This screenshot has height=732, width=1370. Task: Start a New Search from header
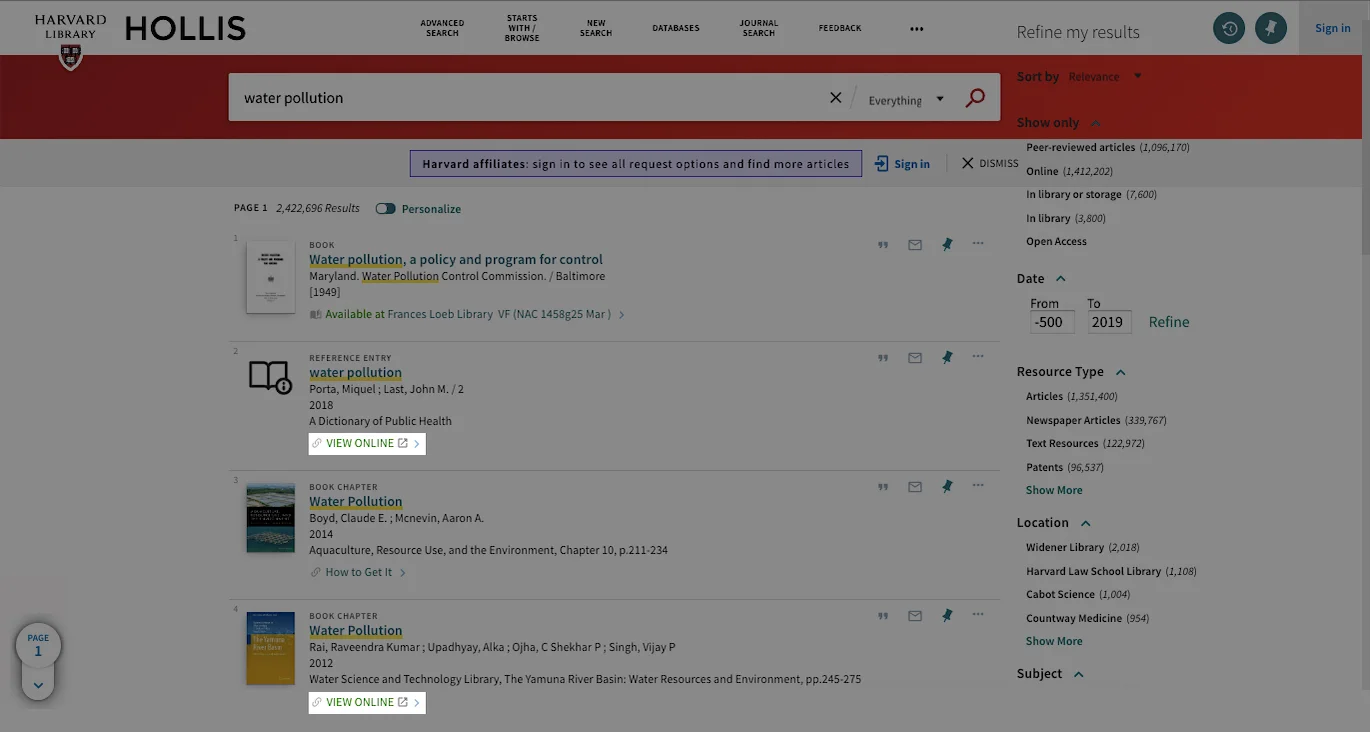point(596,28)
